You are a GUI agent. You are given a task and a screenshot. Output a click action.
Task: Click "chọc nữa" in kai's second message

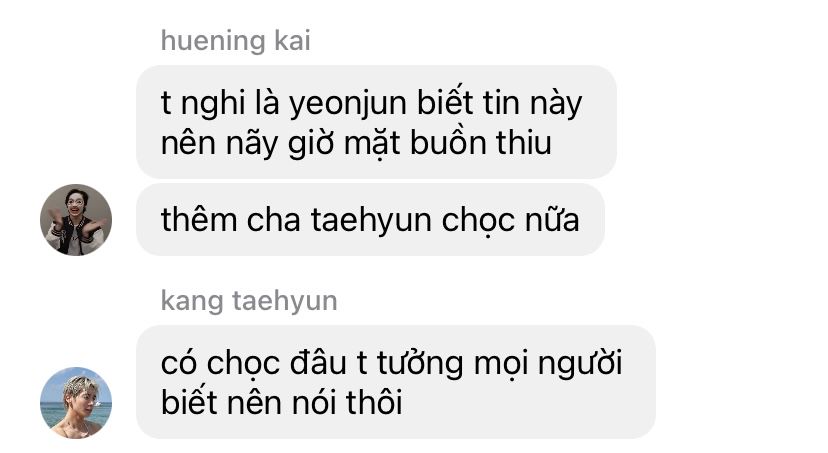(x=510, y=221)
